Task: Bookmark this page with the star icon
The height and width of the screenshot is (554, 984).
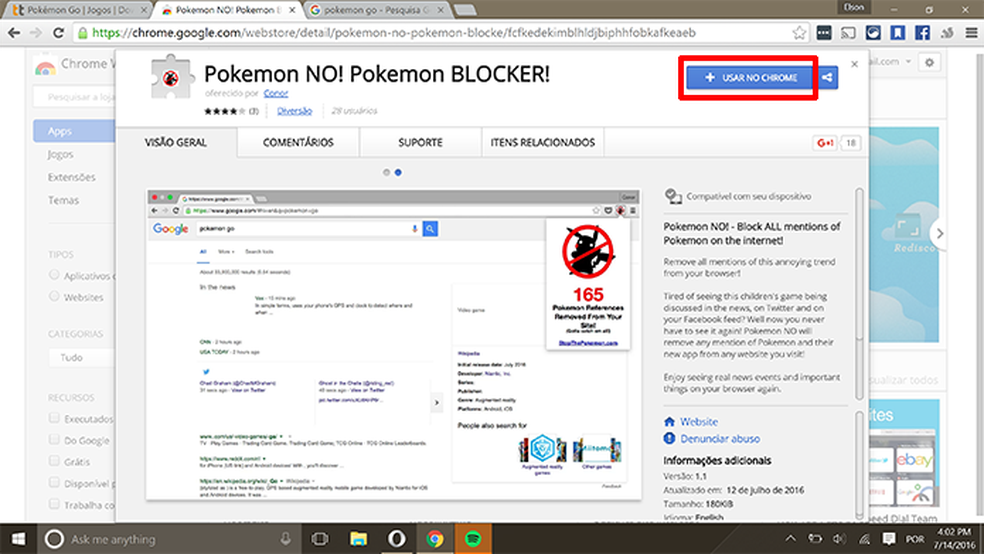Action: (799, 33)
